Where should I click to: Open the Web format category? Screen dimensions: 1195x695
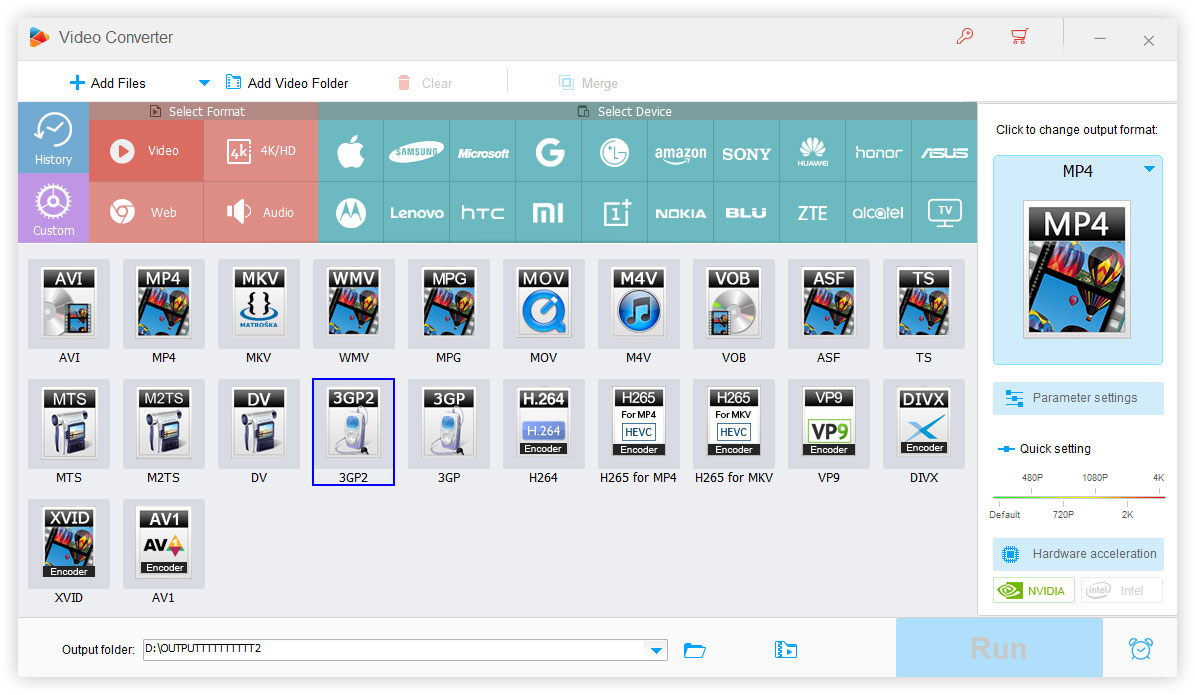tap(146, 213)
